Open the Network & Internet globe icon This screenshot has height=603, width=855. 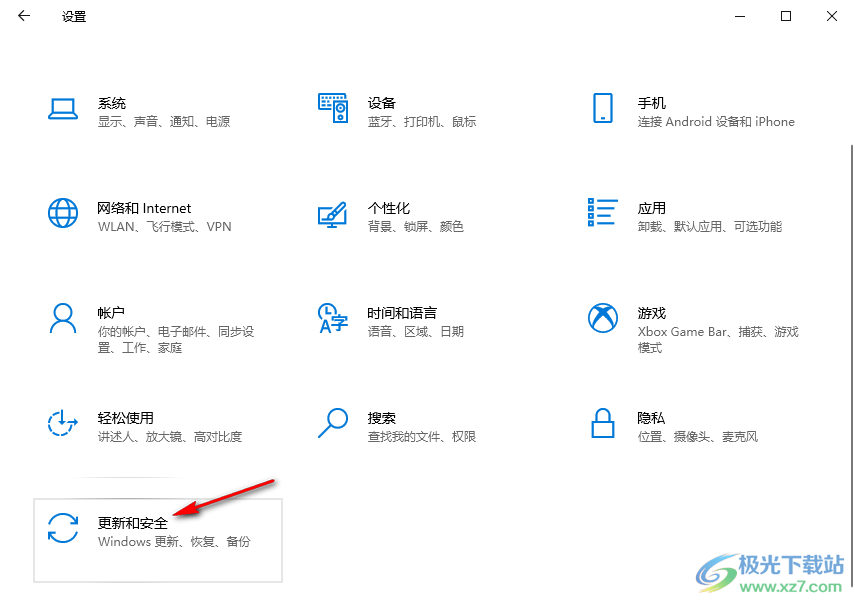pos(63,213)
